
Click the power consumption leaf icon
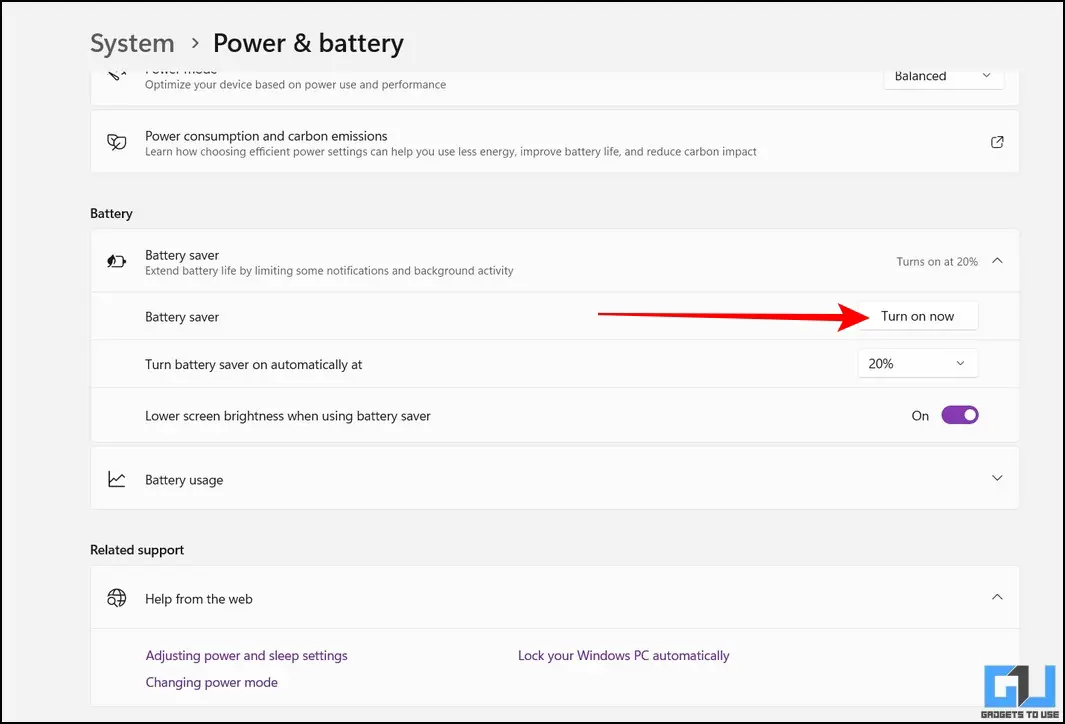tap(117, 142)
